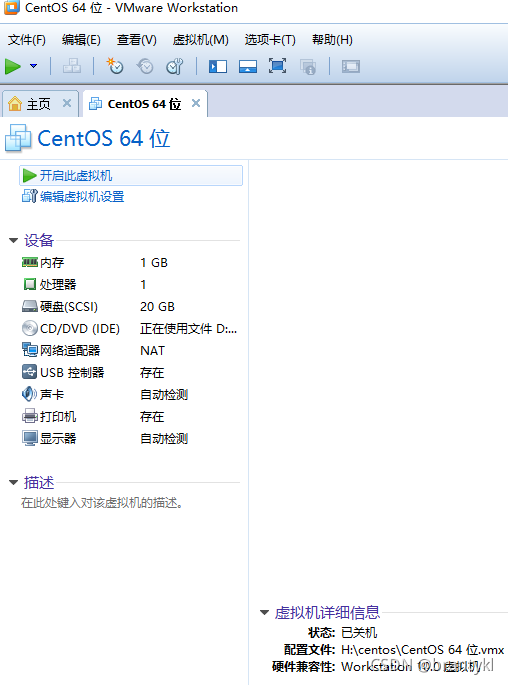The height and width of the screenshot is (685, 508).
Task: Select the 网络适配器 device label
Action: click(70, 350)
